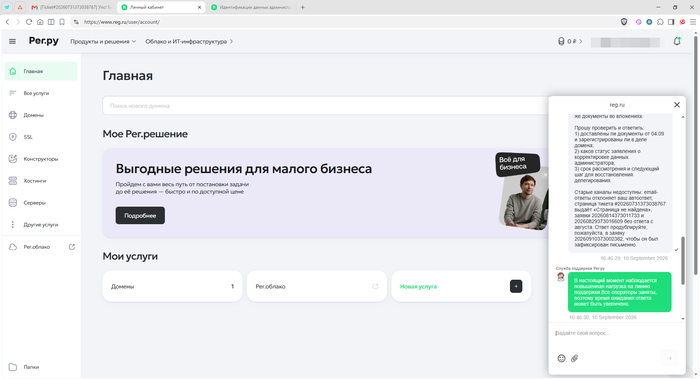Click the shield icon in address bar
This screenshot has width=700, height=379.
coord(624,22)
